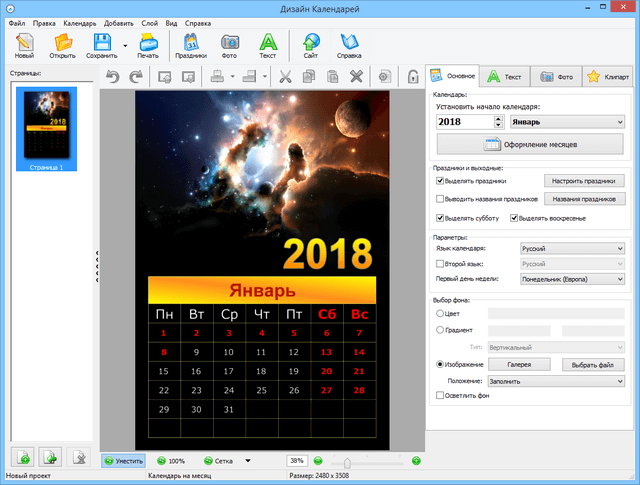Click the Печать (Print) toolbar icon
The image size is (640, 485).
click(x=148, y=45)
